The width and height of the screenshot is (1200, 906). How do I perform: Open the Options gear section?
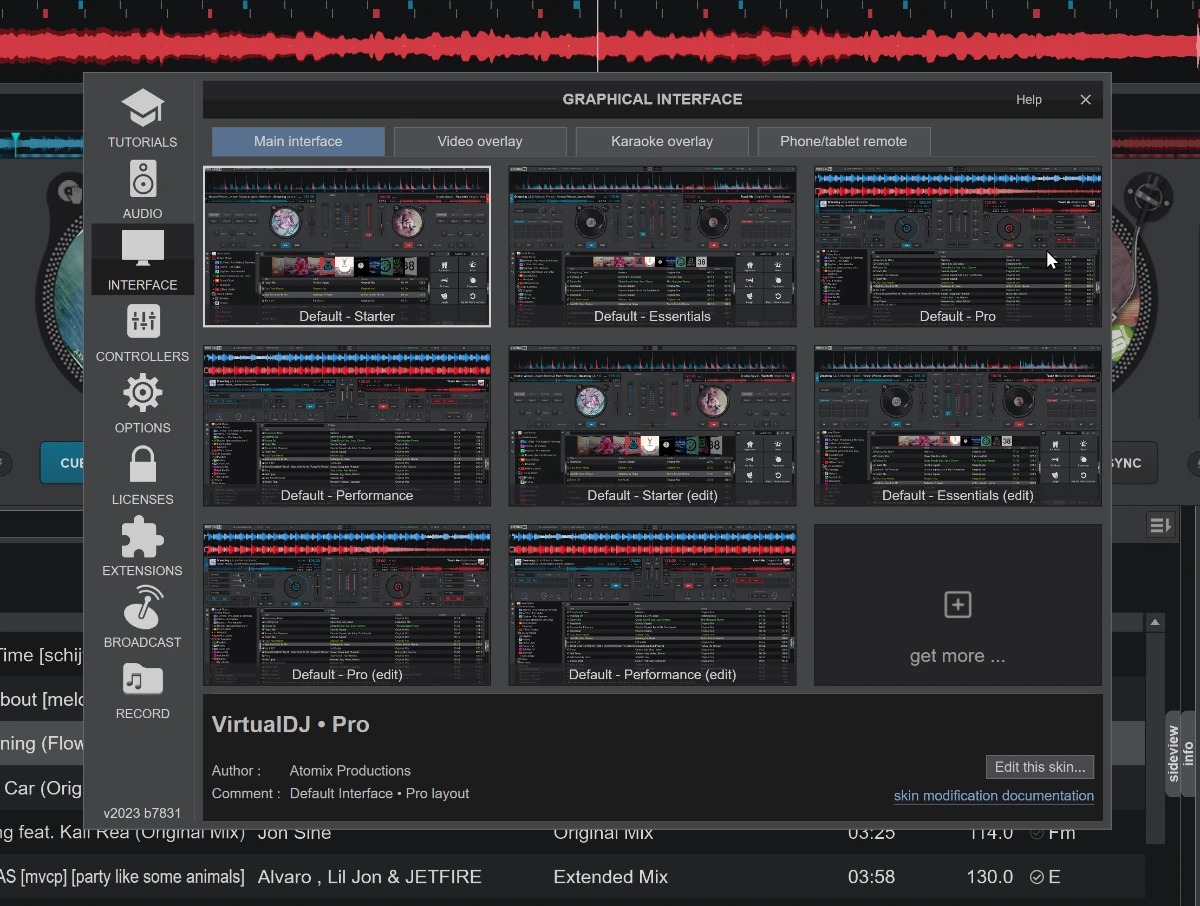142,404
